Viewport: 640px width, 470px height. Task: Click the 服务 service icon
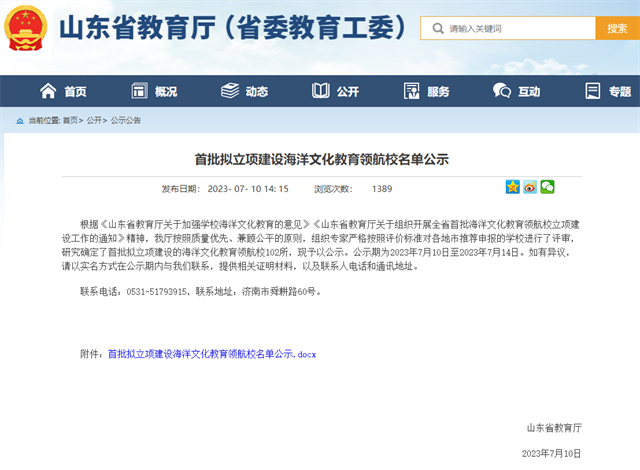coord(411,91)
